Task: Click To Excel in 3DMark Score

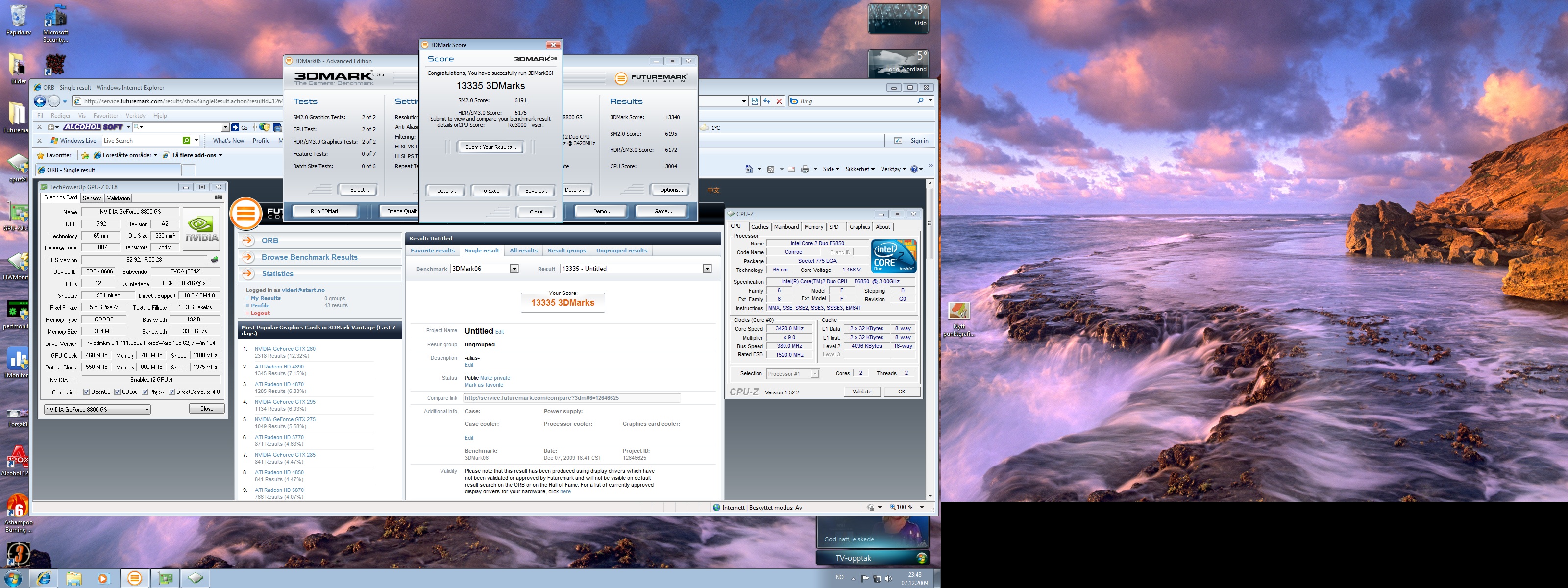Action: [490, 191]
